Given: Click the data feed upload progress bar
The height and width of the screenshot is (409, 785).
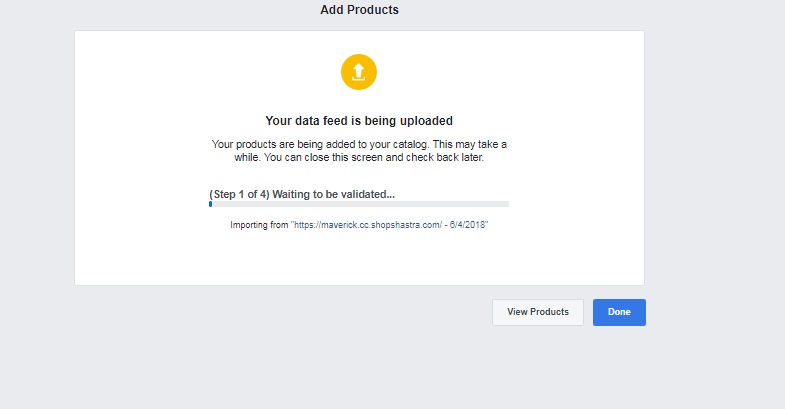Looking at the screenshot, I should pyautogui.click(x=359, y=204).
